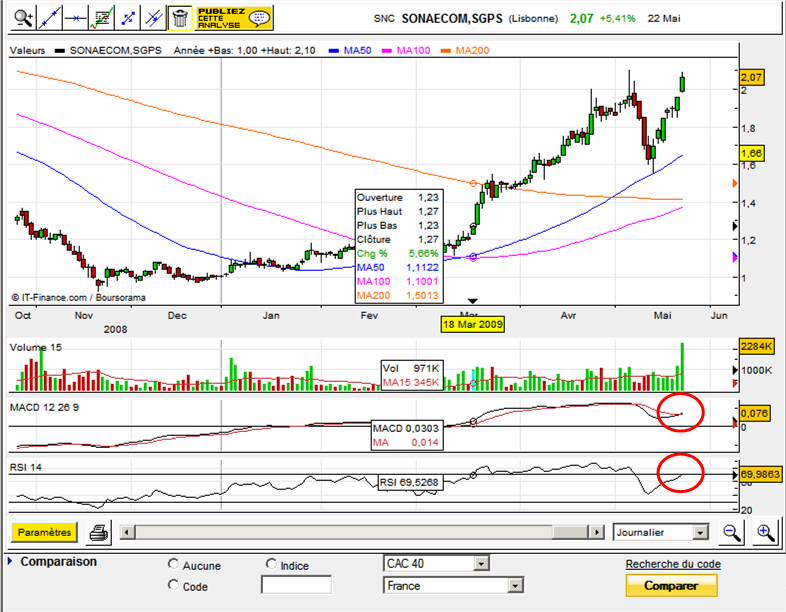786x612 pixels.
Task: Click the horizontal scrollbar thumb
Action: [570, 532]
